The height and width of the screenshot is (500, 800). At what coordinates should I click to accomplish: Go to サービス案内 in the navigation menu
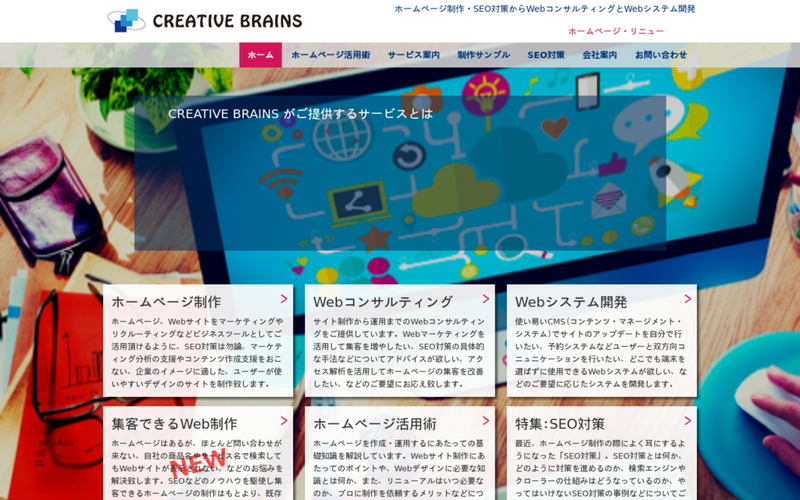coord(413,55)
